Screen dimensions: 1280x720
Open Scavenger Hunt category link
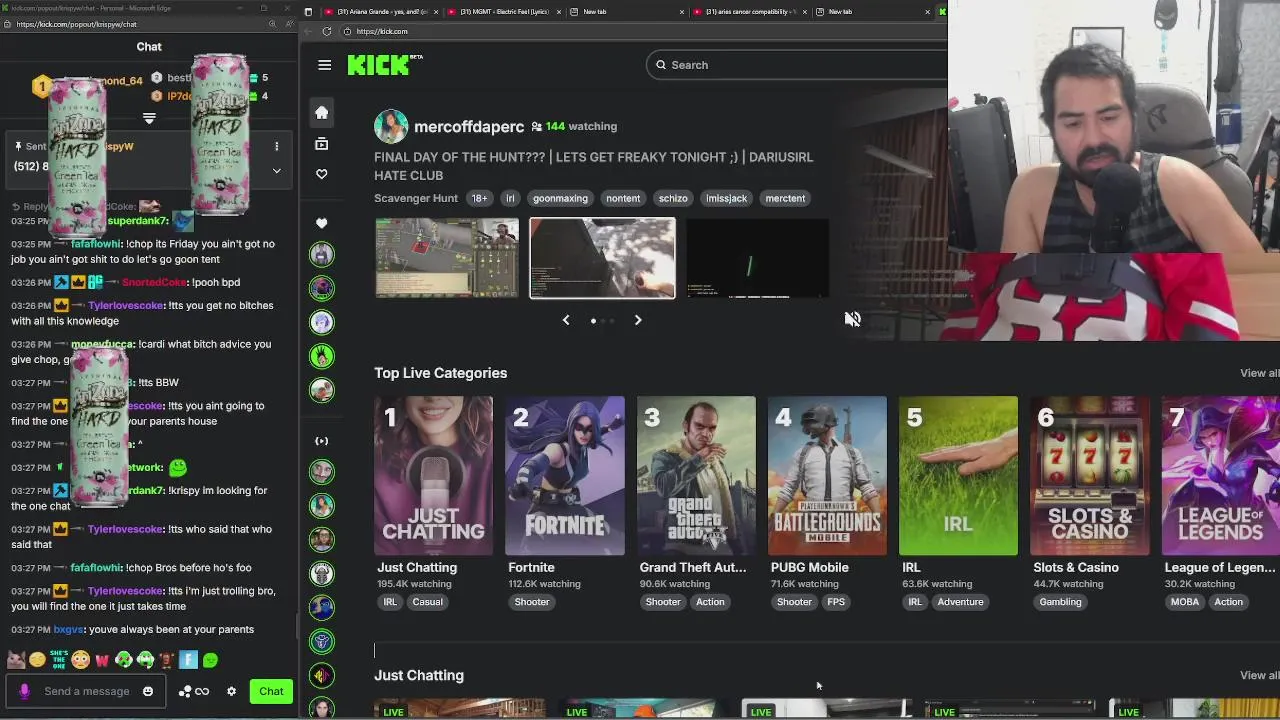coord(416,198)
